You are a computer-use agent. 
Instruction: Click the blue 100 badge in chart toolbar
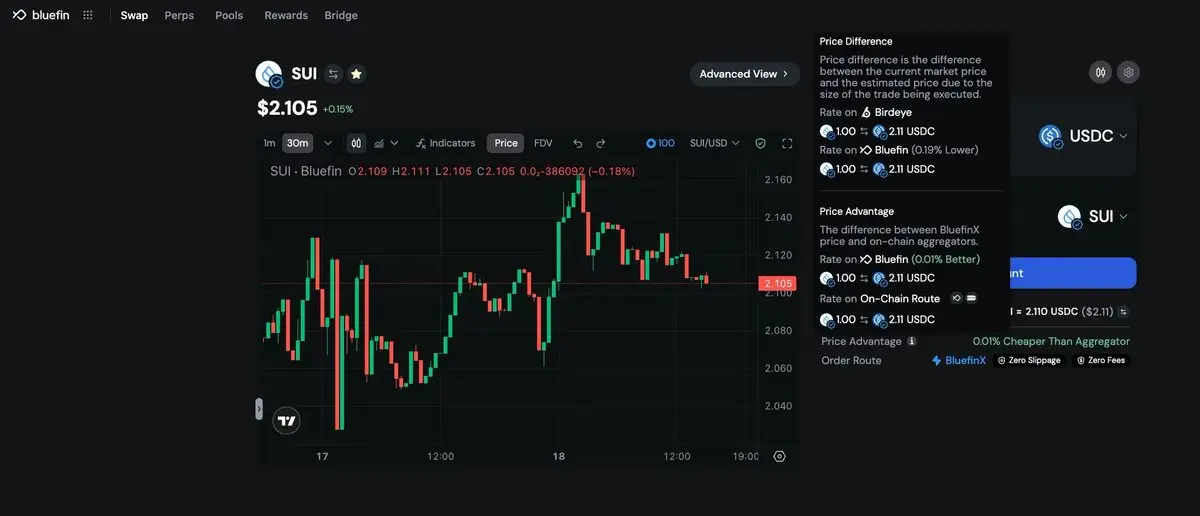[x=660, y=143]
